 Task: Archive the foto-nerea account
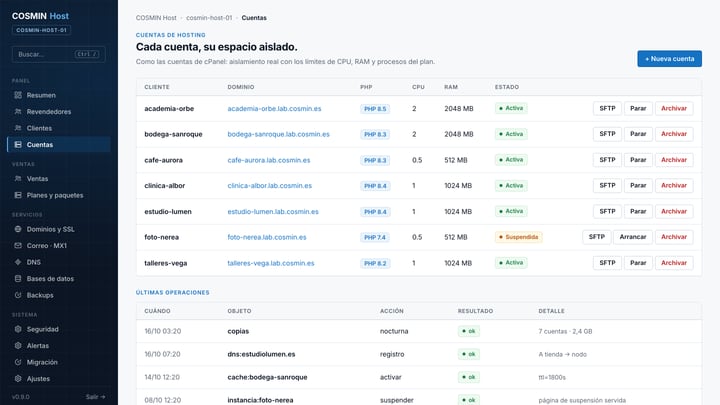point(674,237)
